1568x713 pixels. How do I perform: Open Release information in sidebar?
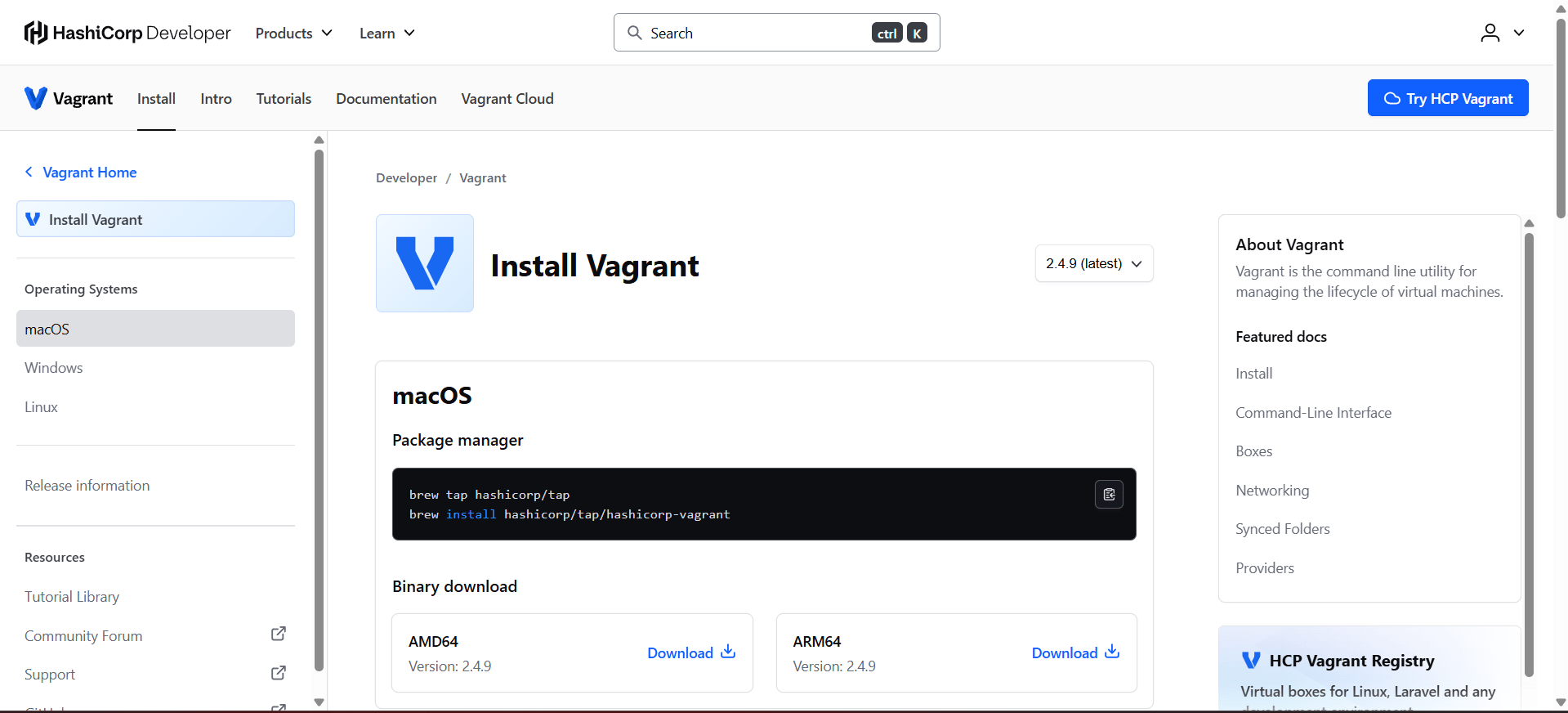click(87, 486)
